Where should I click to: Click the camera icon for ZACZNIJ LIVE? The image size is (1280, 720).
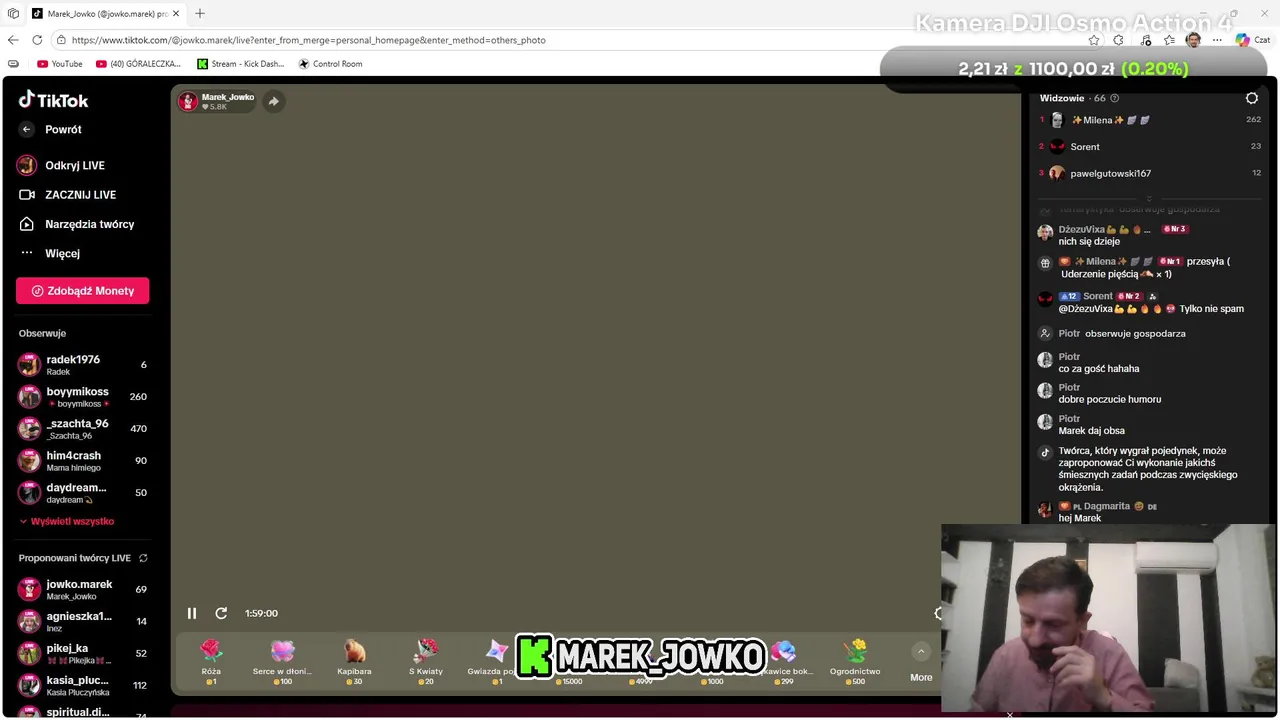(x=27, y=195)
